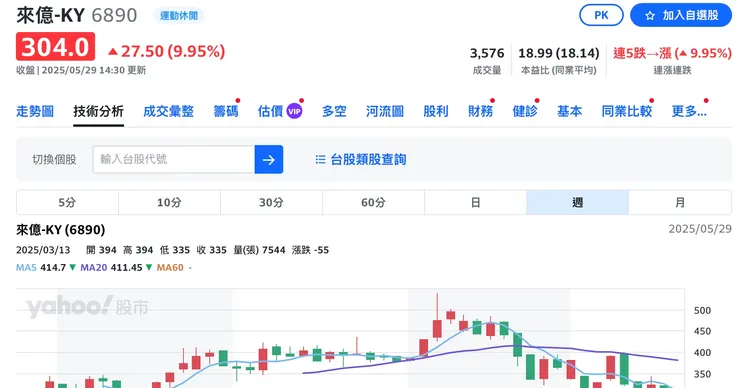
Task: Click the list icon beside 台股類股查詢
Action: click(320, 160)
